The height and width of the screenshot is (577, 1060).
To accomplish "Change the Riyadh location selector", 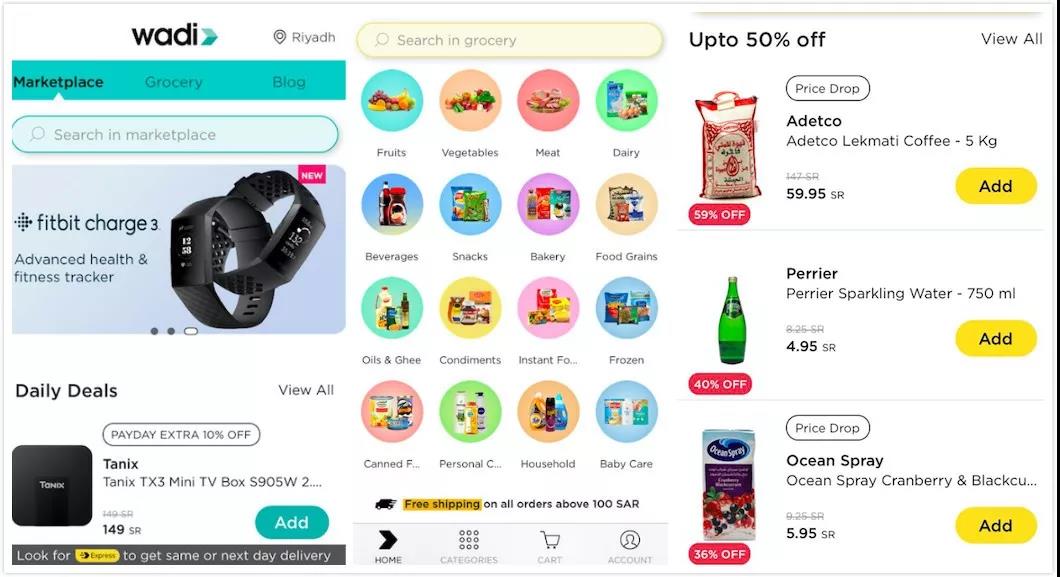I will [x=304, y=37].
